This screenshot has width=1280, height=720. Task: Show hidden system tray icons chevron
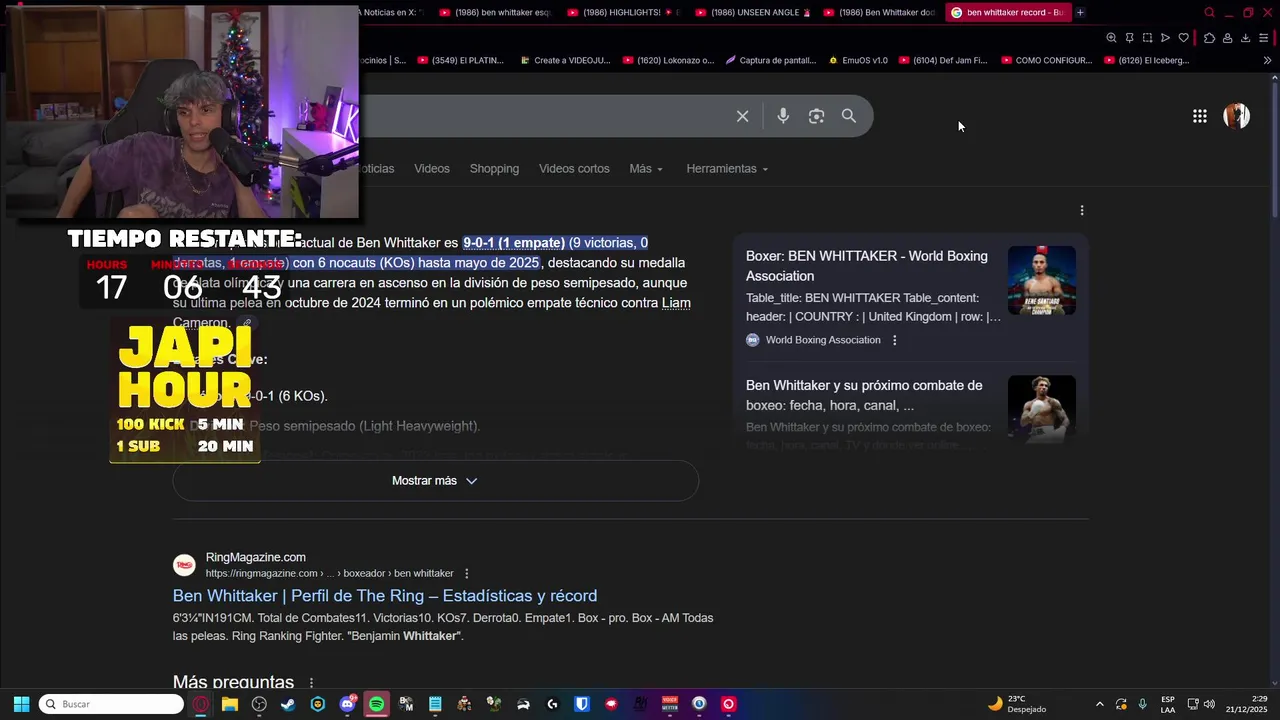click(x=1100, y=704)
